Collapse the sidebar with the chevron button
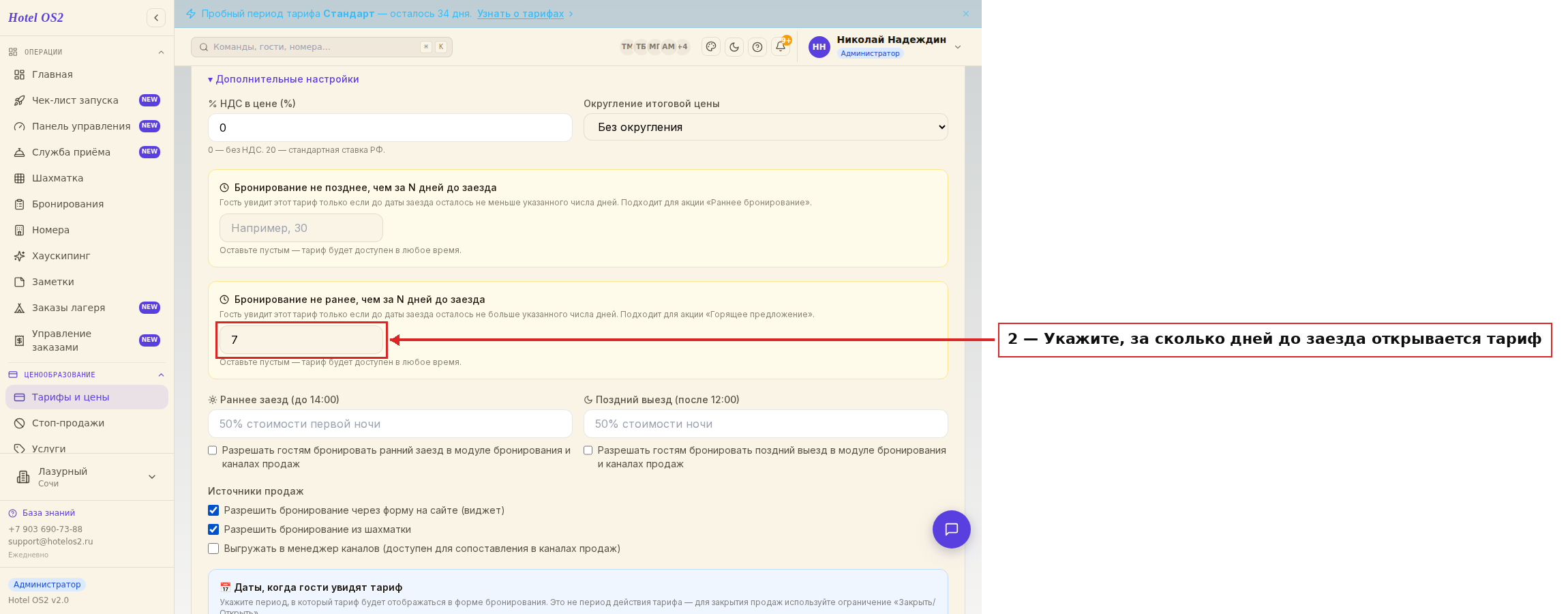The image size is (1568, 614). coord(156,18)
